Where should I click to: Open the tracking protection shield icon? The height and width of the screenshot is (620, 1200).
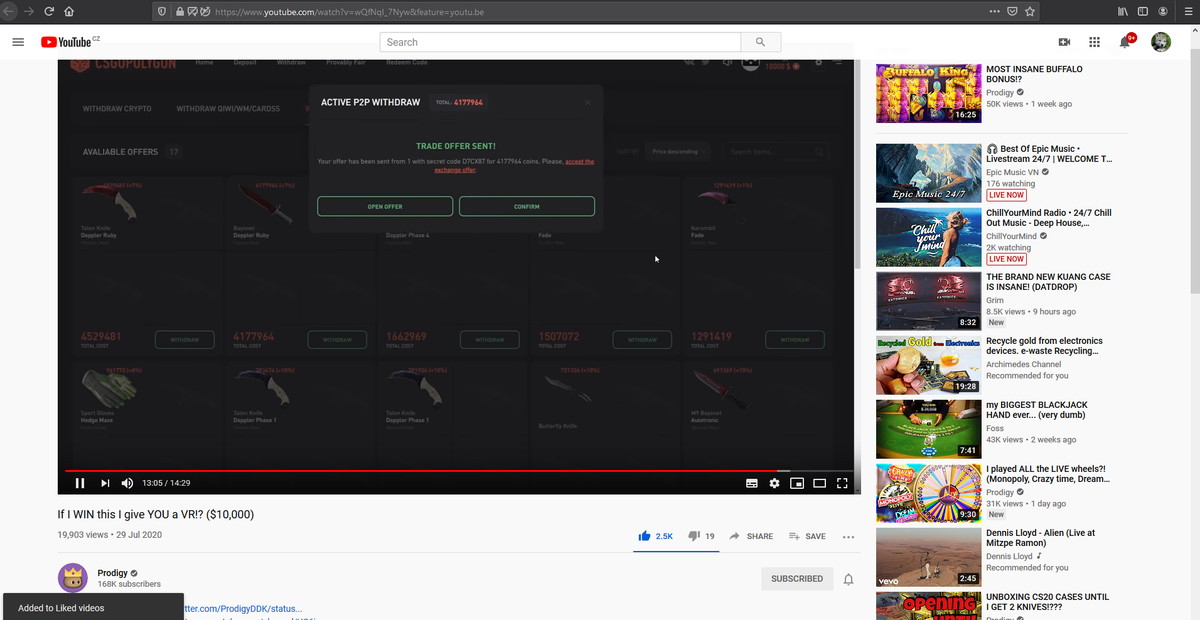pos(162,11)
